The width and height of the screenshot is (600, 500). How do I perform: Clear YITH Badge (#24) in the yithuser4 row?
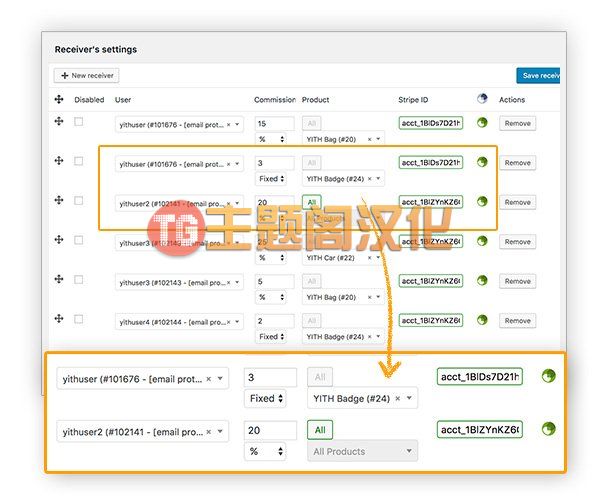(369, 337)
